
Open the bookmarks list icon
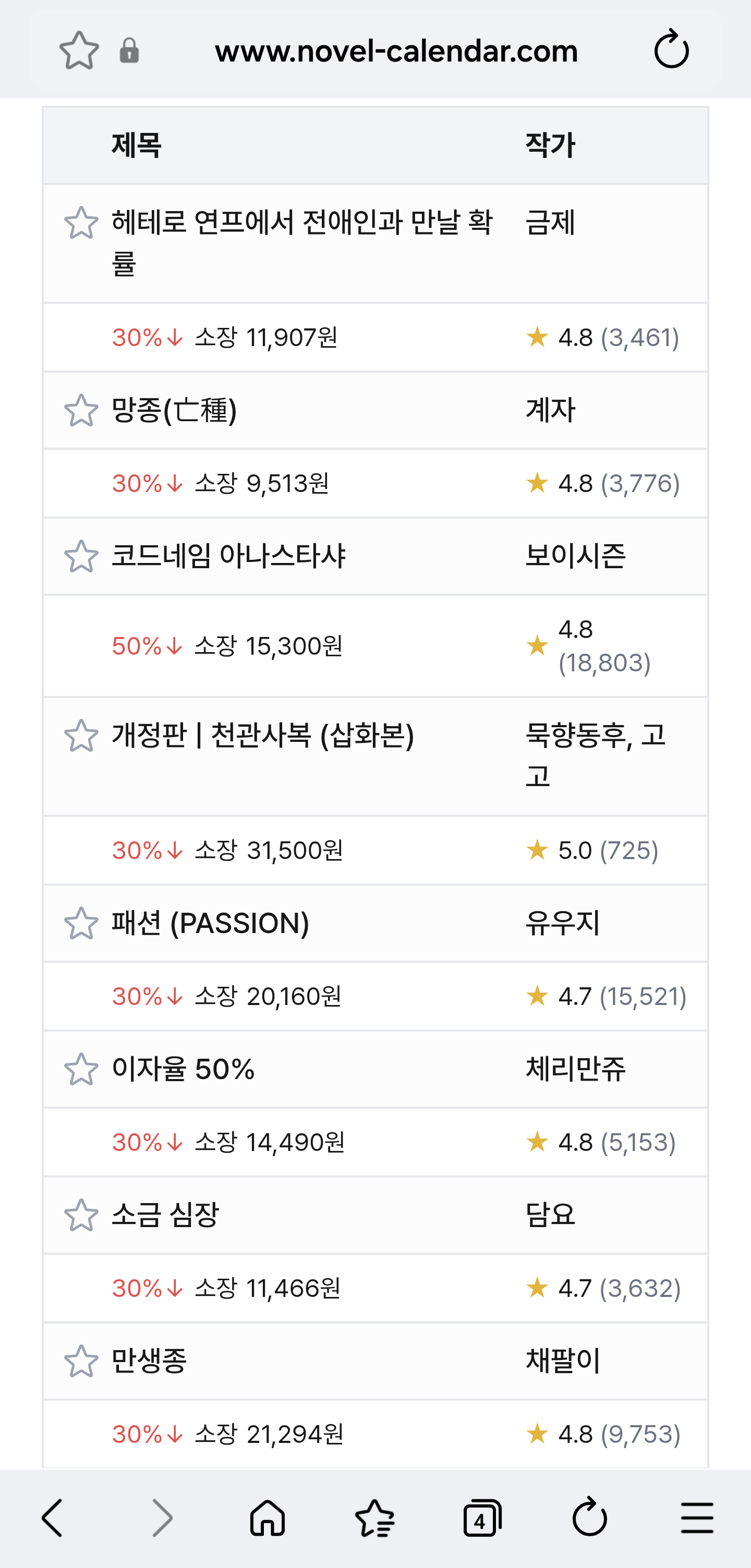[x=374, y=1518]
